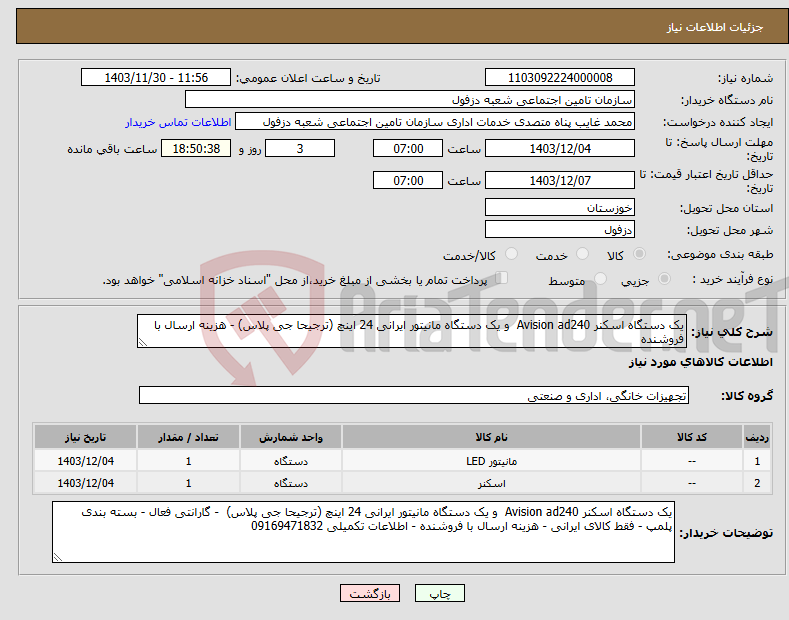Image resolution: width=789 pixels, height=620 pixels.
Task: Click quantity cell in مانیتور LED row
Action: pyautogui.click(x=188, y=461)
